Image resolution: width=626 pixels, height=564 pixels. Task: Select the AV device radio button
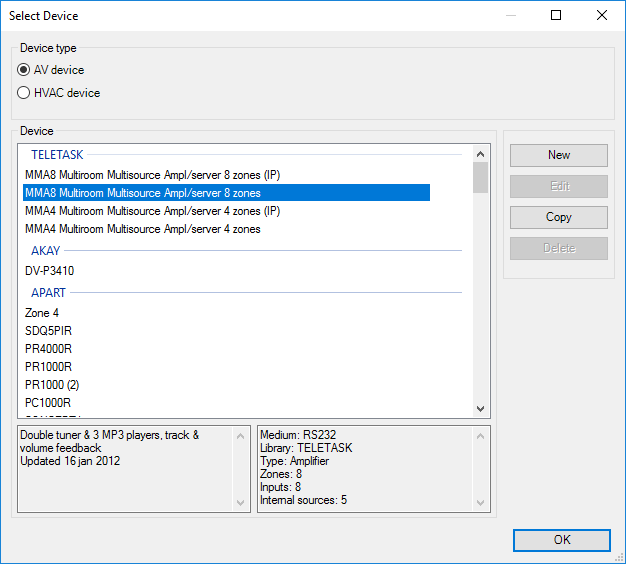point(24,70)
